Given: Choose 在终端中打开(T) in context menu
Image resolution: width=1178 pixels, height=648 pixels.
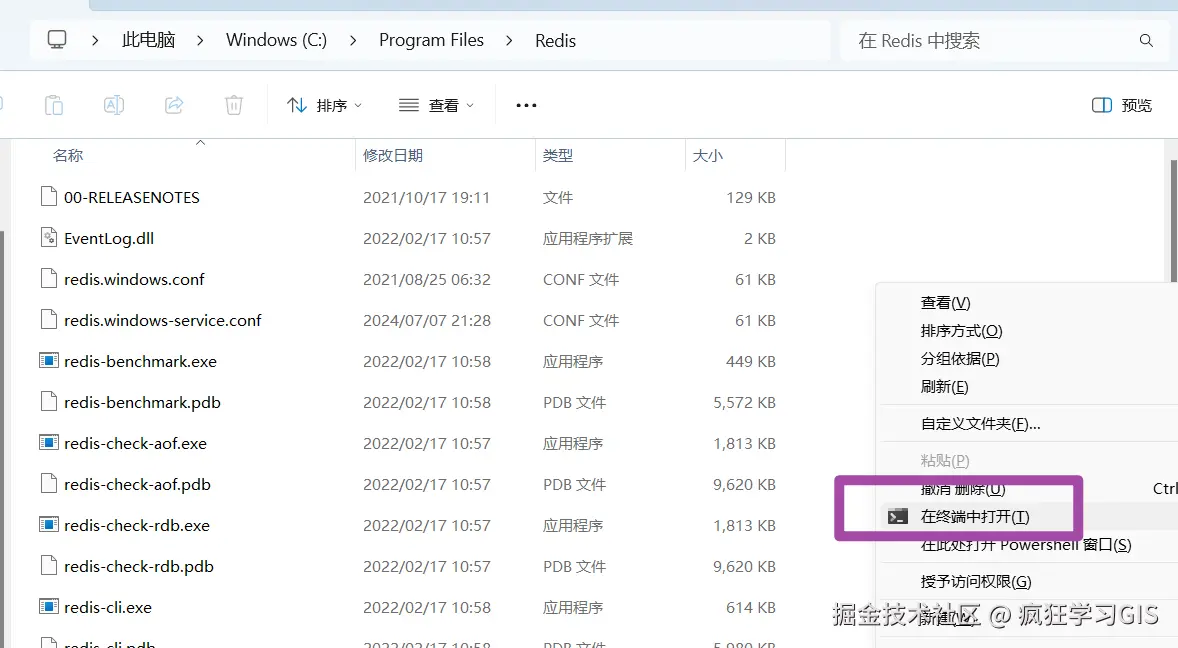Looking at the screenshot, I should click(975, 517).
